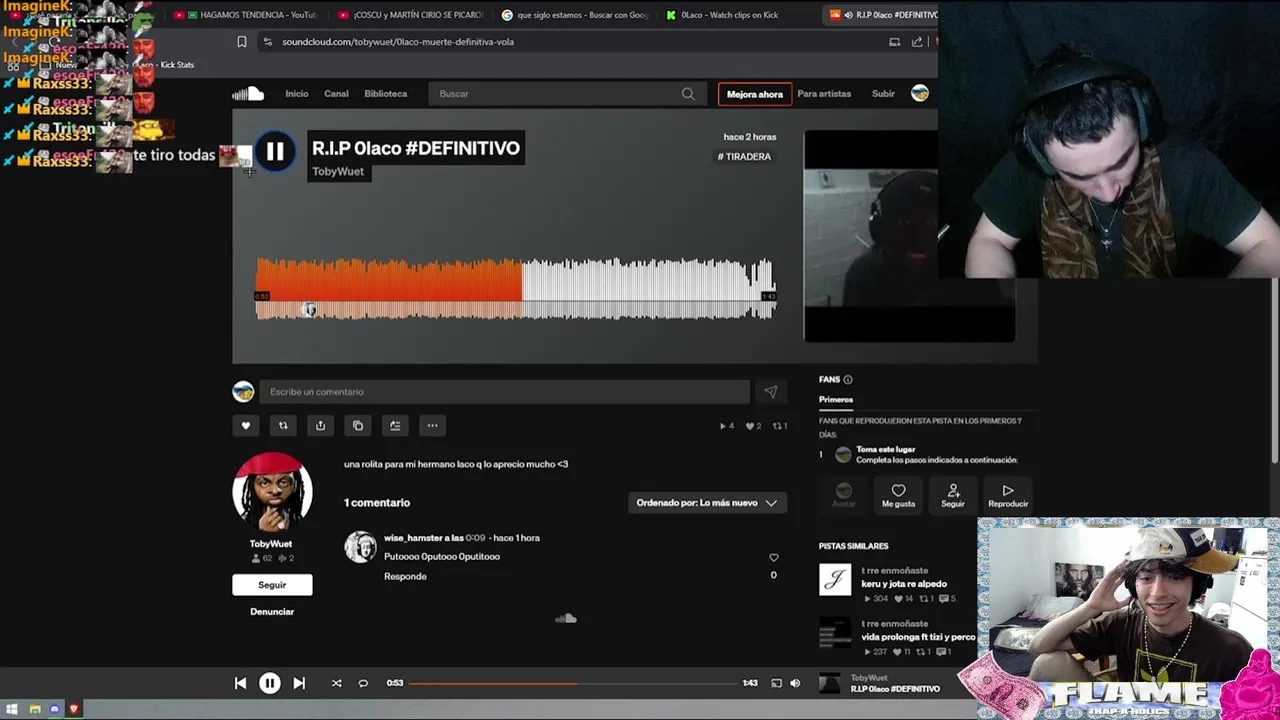1280x720 pixels.
Task: Switch to the que siglo estamos Google tab
Action: [x=575, y=15]
